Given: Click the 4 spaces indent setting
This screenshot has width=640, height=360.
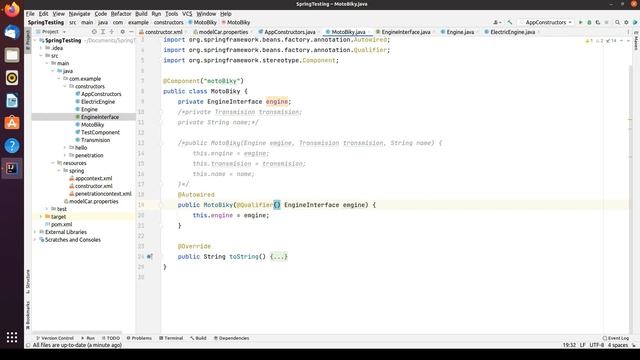Looking at the screenshot, I should click(x=618, y=345).
